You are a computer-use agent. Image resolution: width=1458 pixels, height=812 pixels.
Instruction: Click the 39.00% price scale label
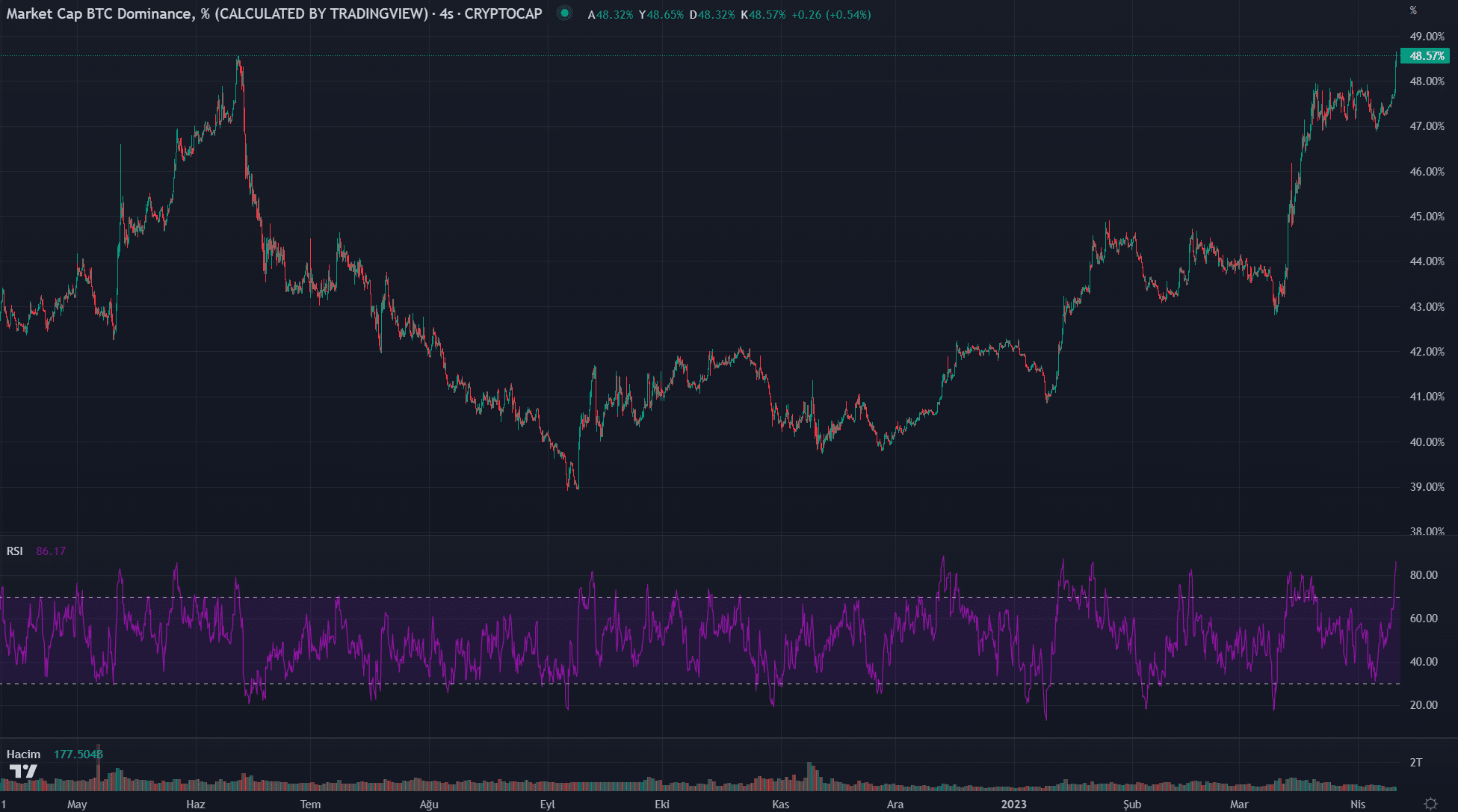[1427, 487]
